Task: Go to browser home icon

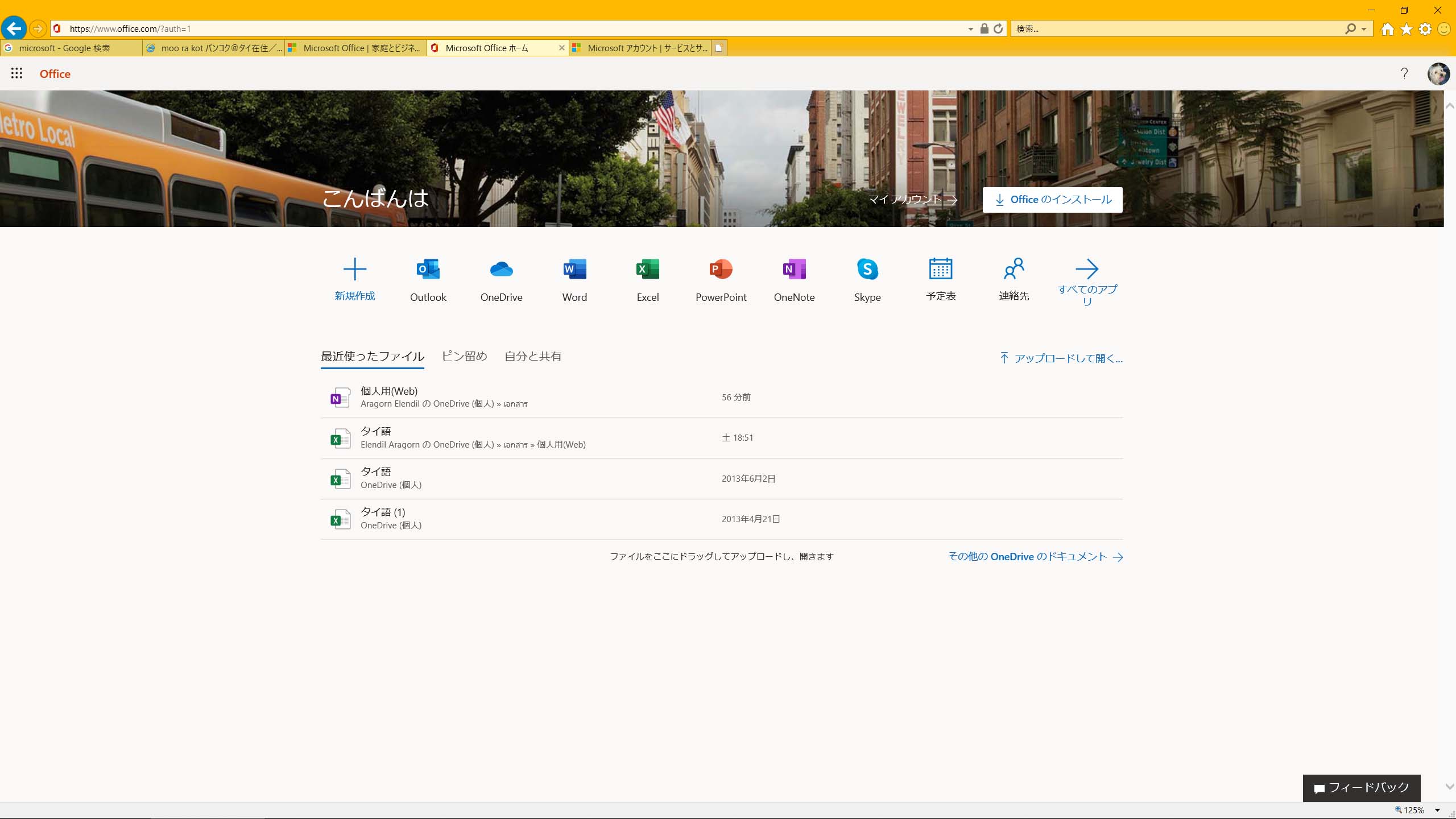Action: click(1387, 28)
